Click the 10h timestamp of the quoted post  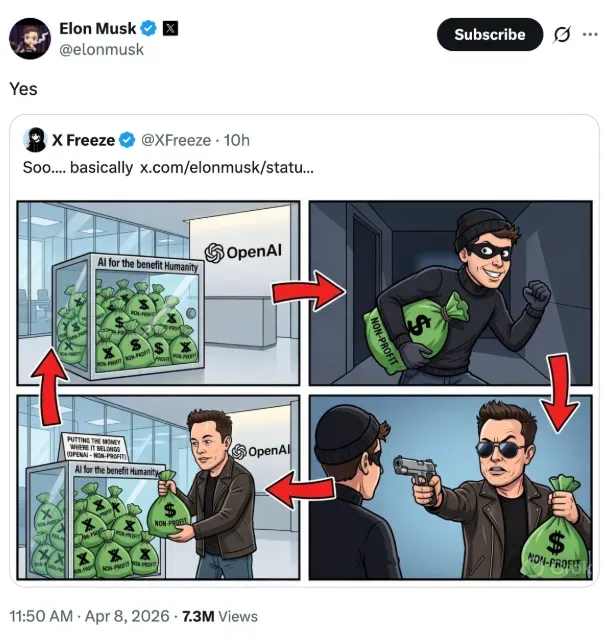(x=237, y=140)
